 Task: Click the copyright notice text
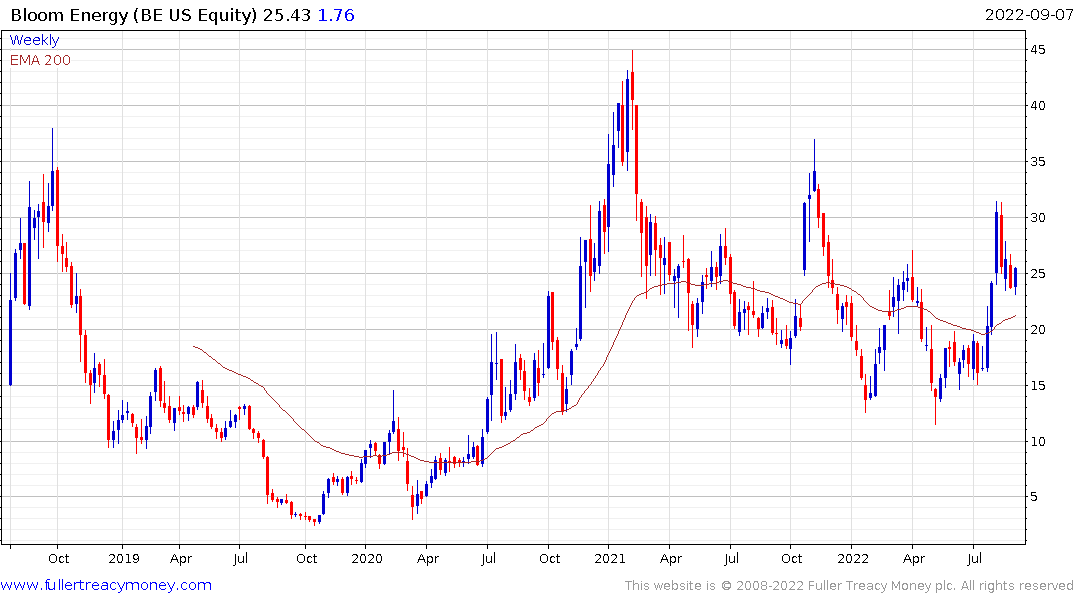[849, 586]
